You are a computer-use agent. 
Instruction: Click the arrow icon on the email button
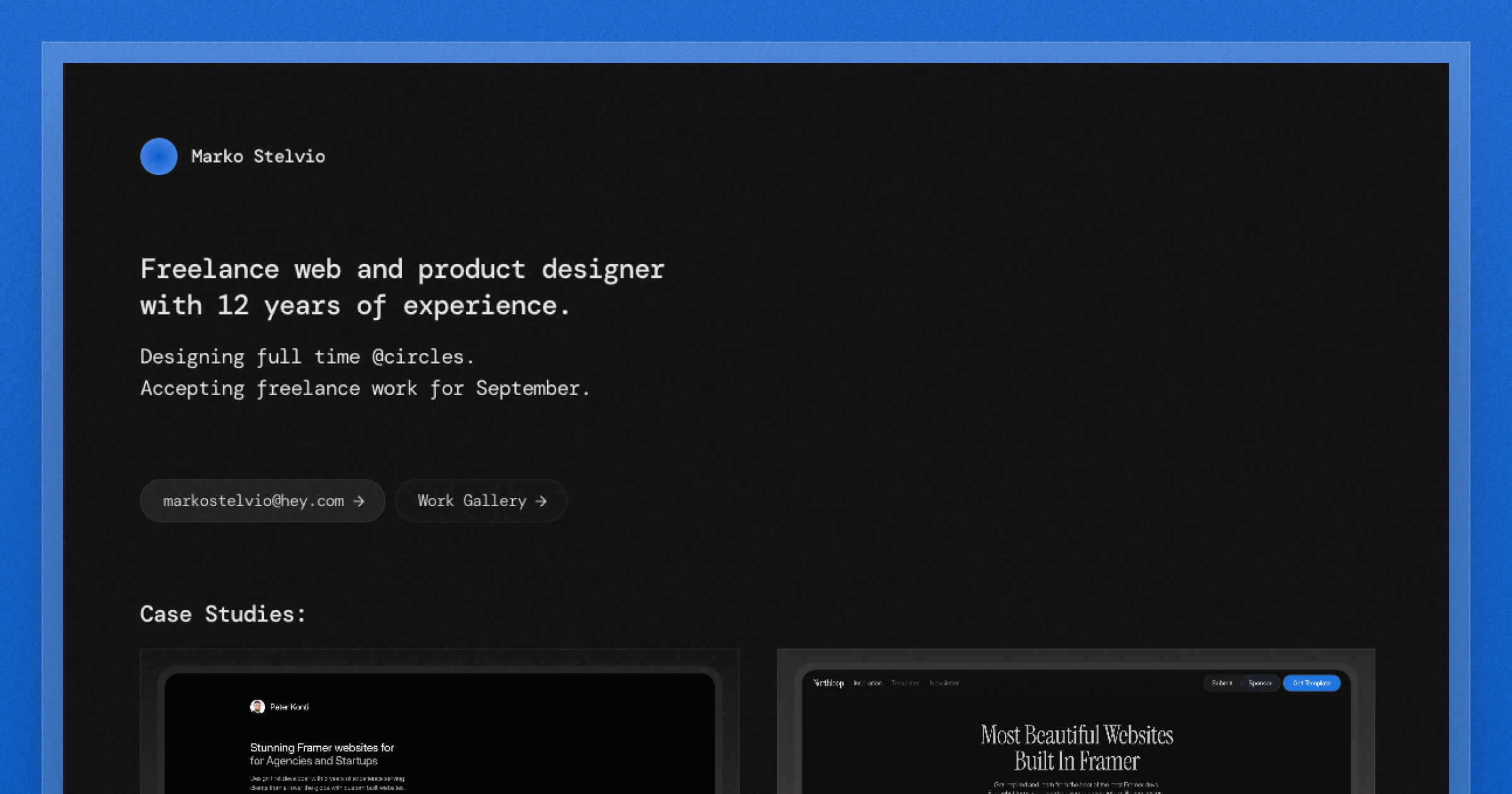[x=360, y=501]
